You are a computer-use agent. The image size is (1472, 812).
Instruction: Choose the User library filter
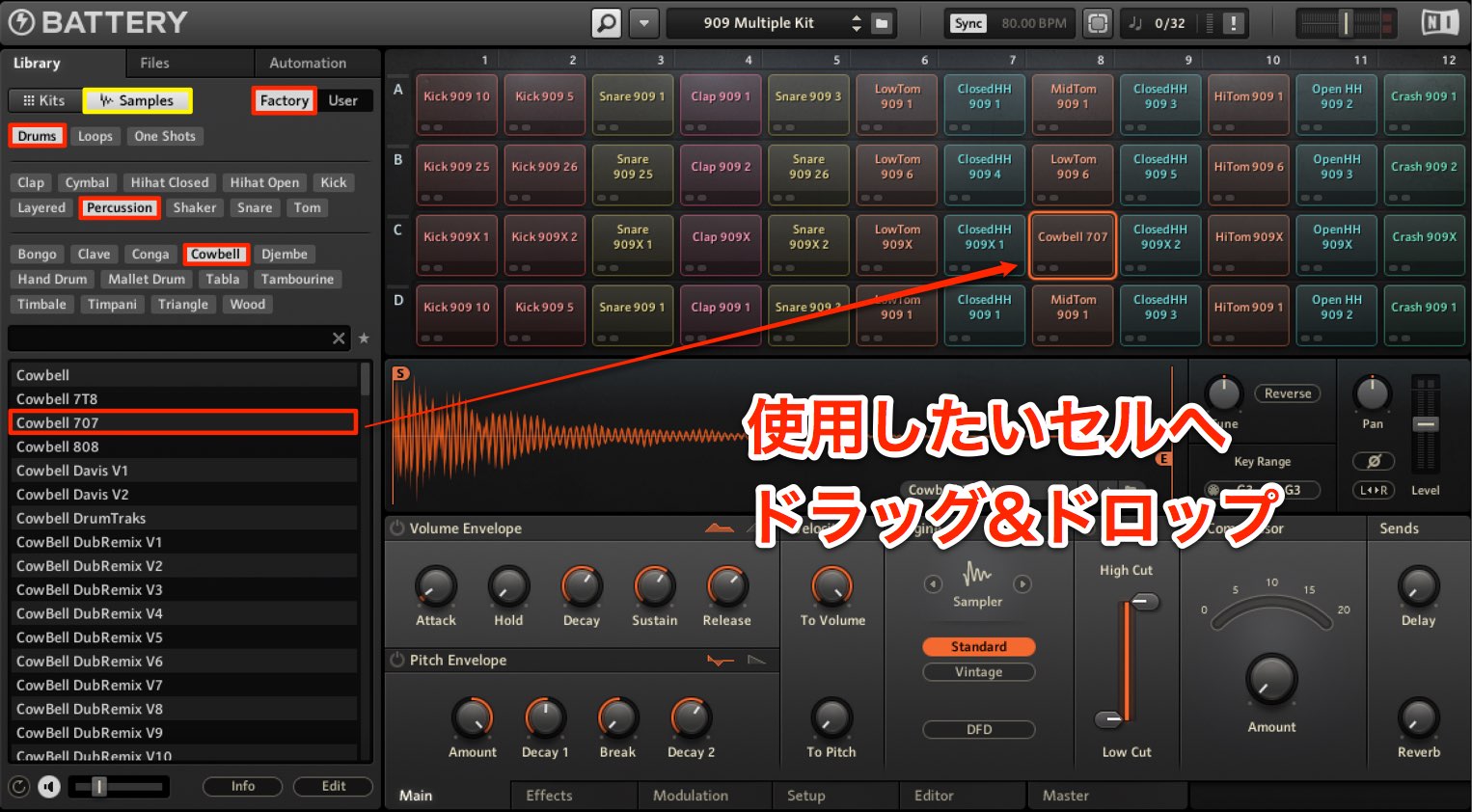[342, 100]
